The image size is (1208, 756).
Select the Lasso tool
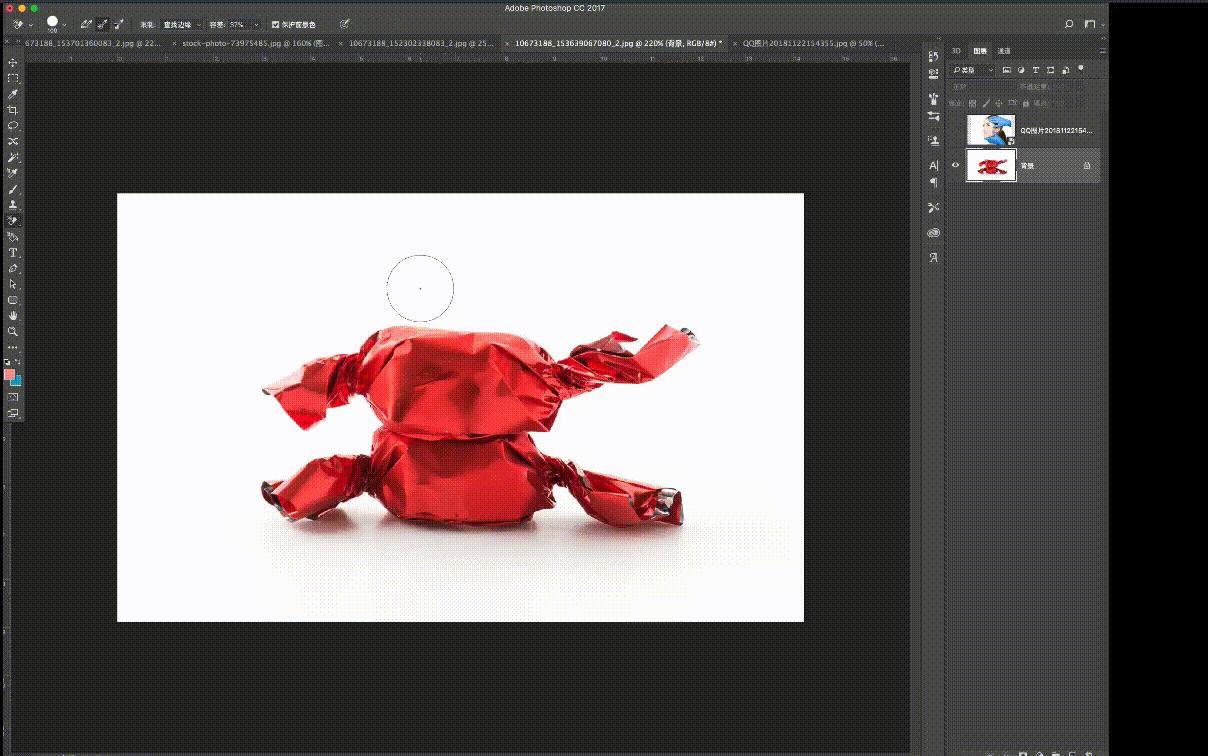(13, 126)
